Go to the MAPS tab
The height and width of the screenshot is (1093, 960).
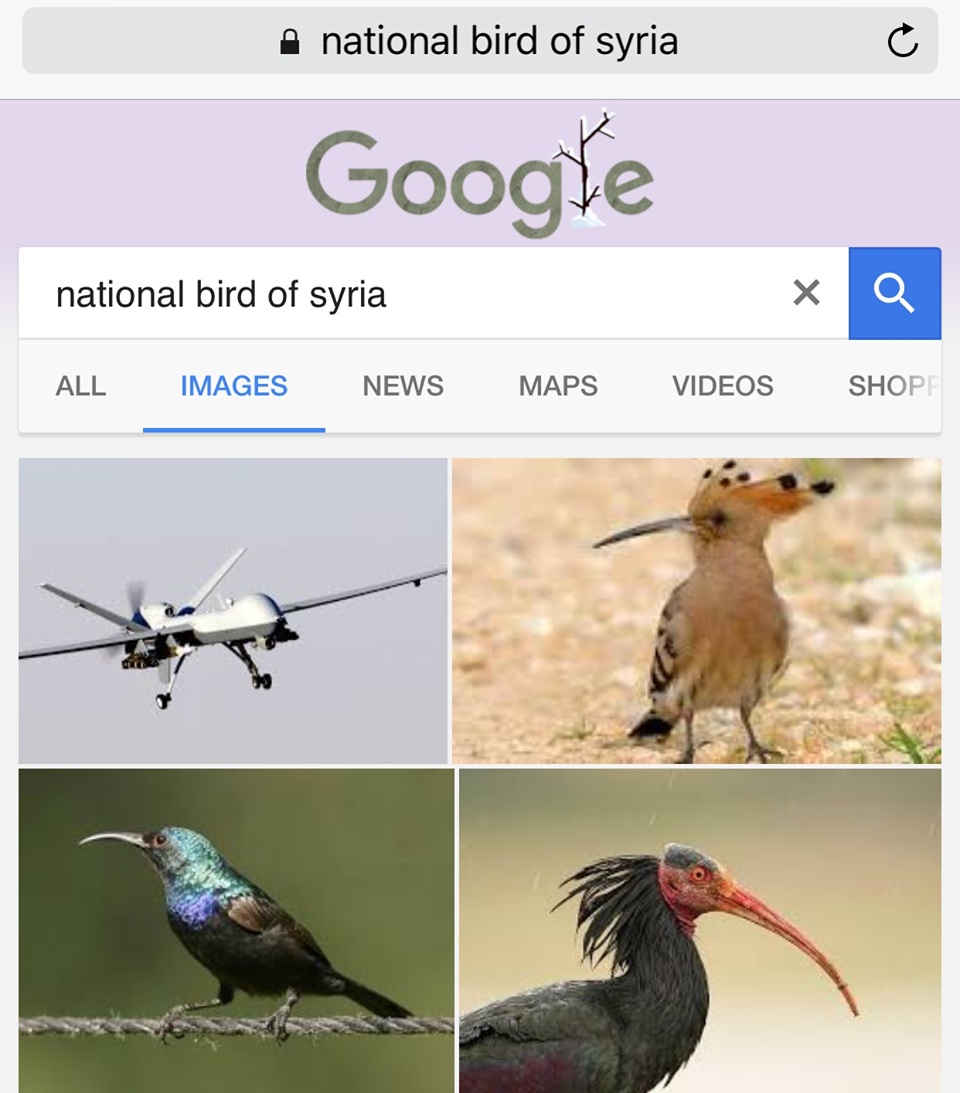click(558, 385)
